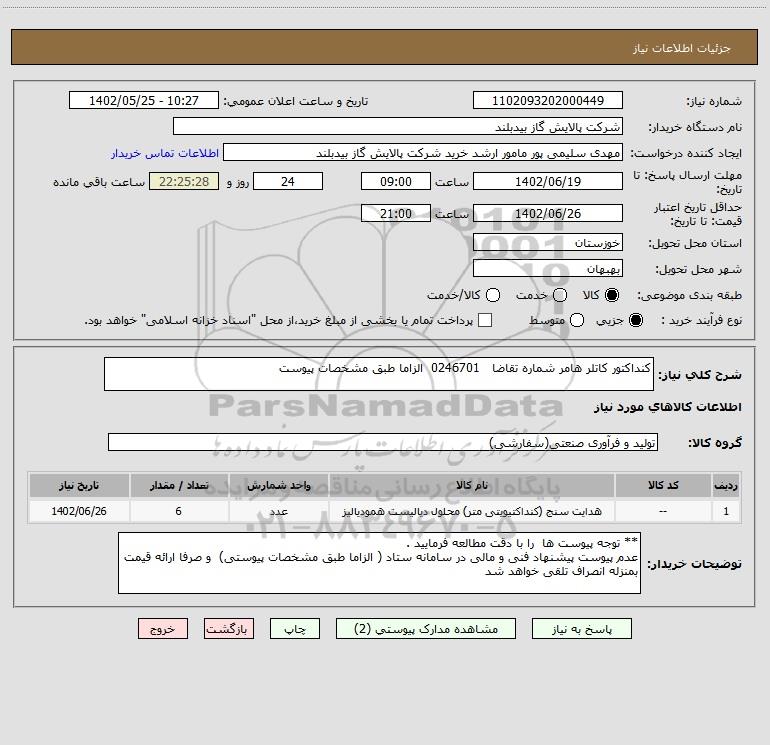Viewport: 770px width, 745px height.
Task: Select the متوسط purchase type radio
Action: point(577,320)
